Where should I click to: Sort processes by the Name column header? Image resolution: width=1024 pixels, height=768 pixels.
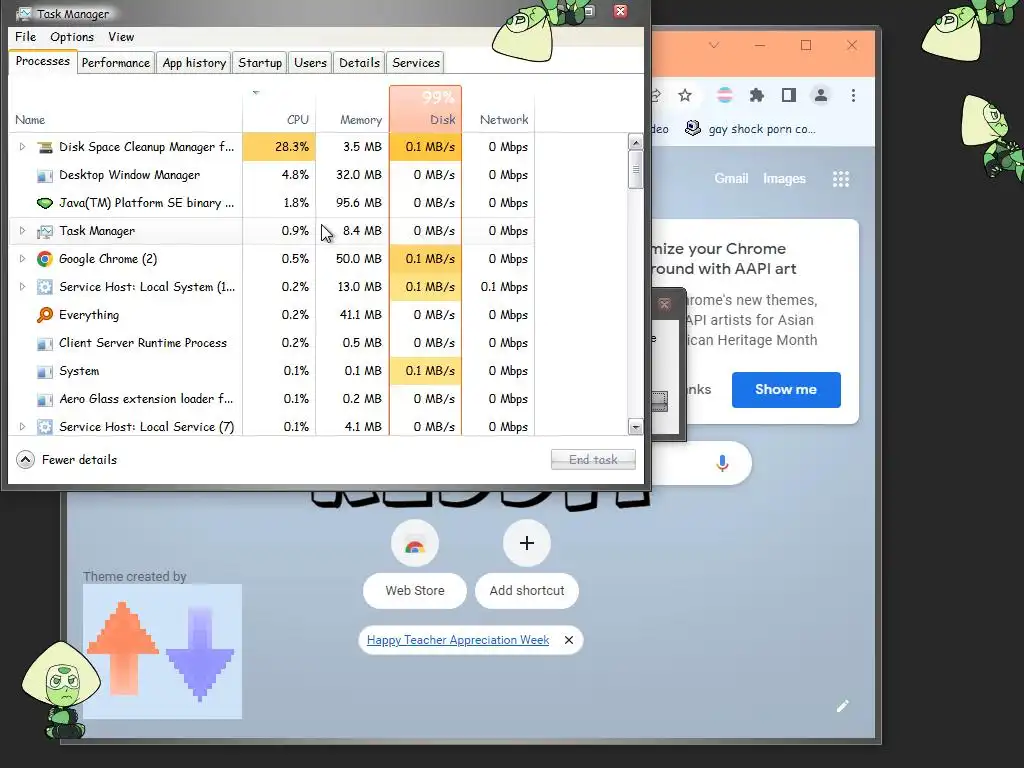tap(125, 108)
